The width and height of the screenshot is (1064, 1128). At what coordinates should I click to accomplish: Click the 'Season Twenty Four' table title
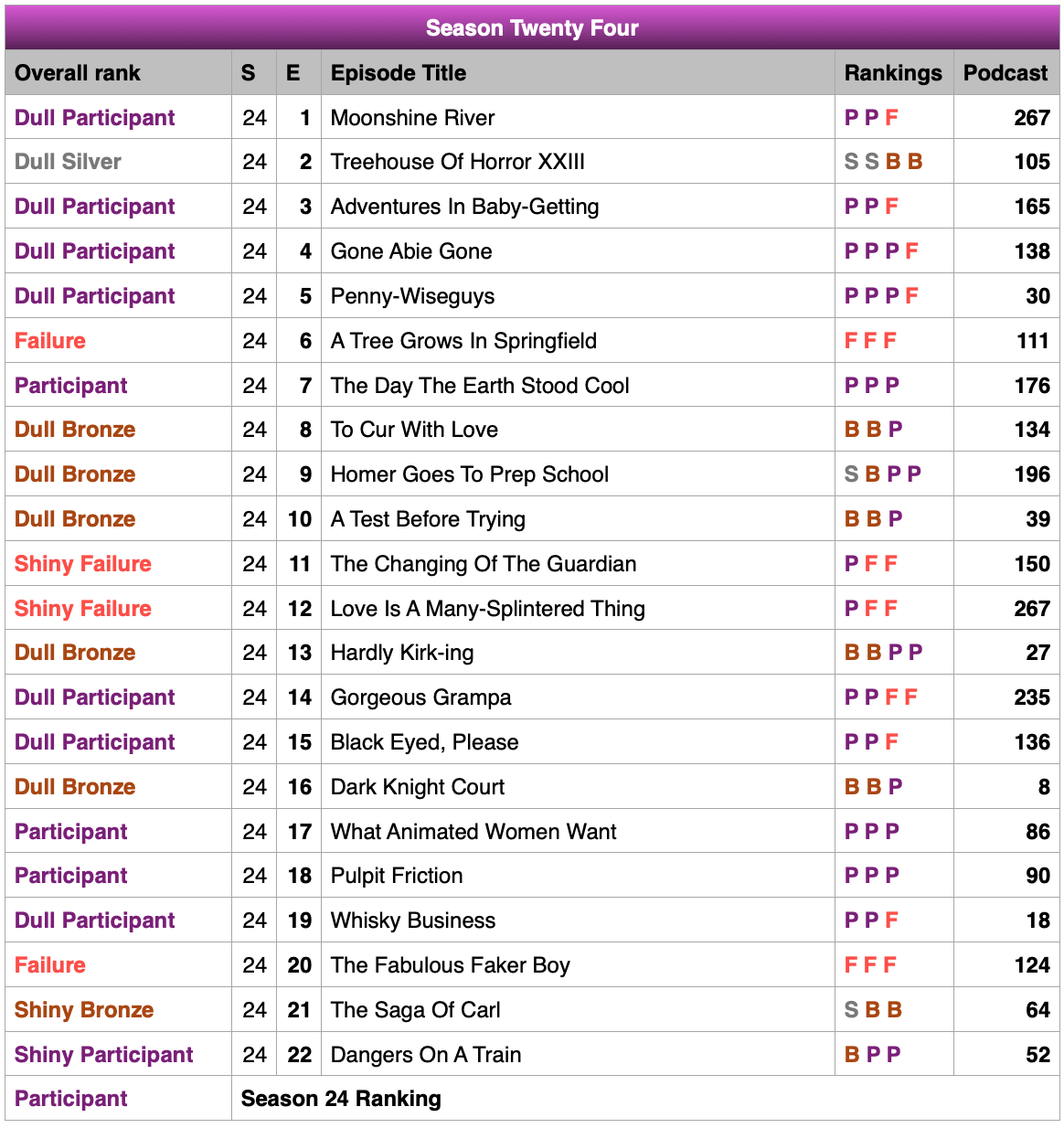coord(532,27)
